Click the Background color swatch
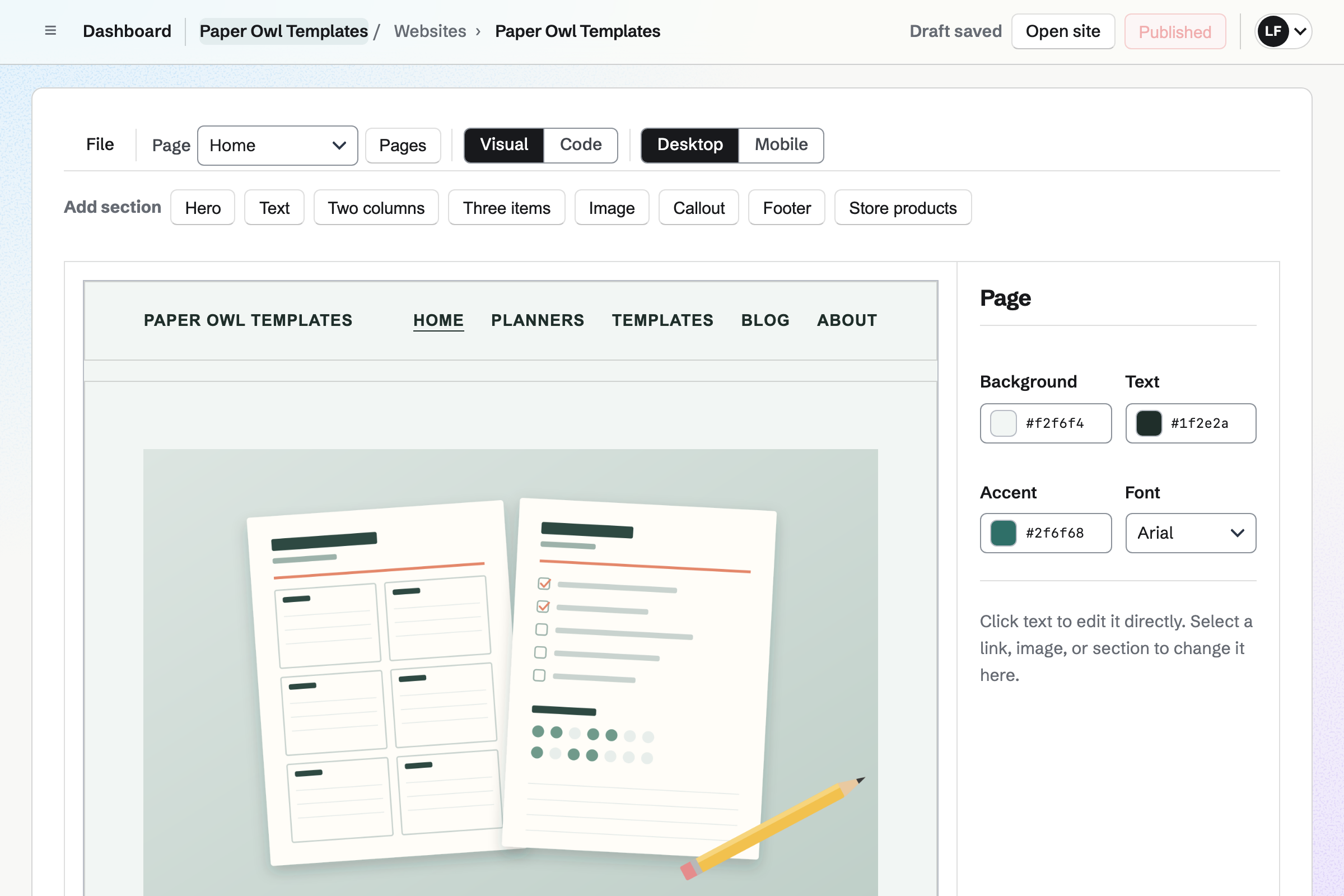 pyautogui.click(x=1004, y=423)
